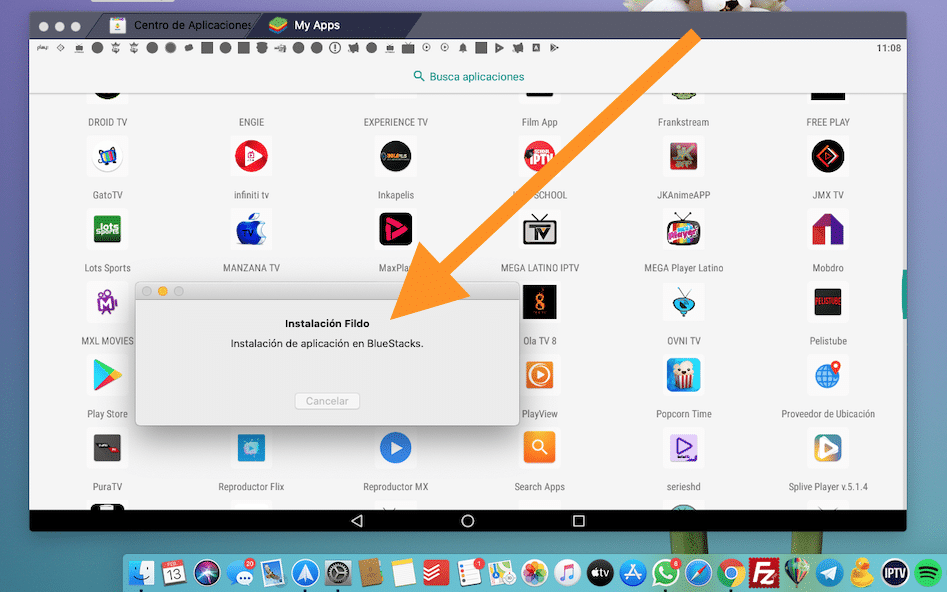Open Splive Player v.5.1.4
Viewport: 947px width, 592px height.
[x=827, y=447]
